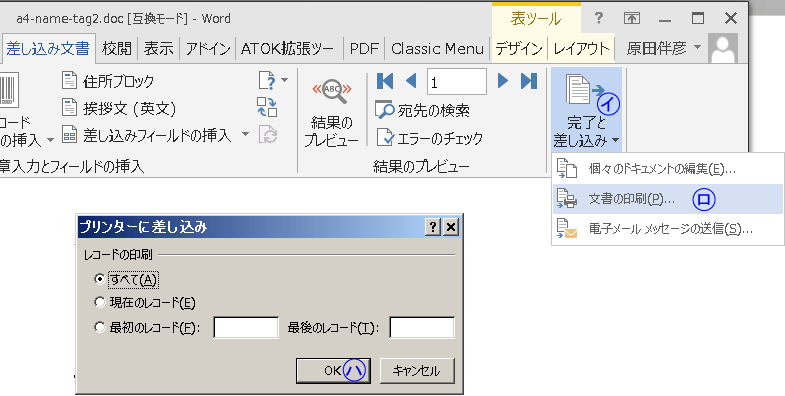Click Check for Errors (エラーのチェック)
This screenshot has height=396, width=785.
point(430,138)
